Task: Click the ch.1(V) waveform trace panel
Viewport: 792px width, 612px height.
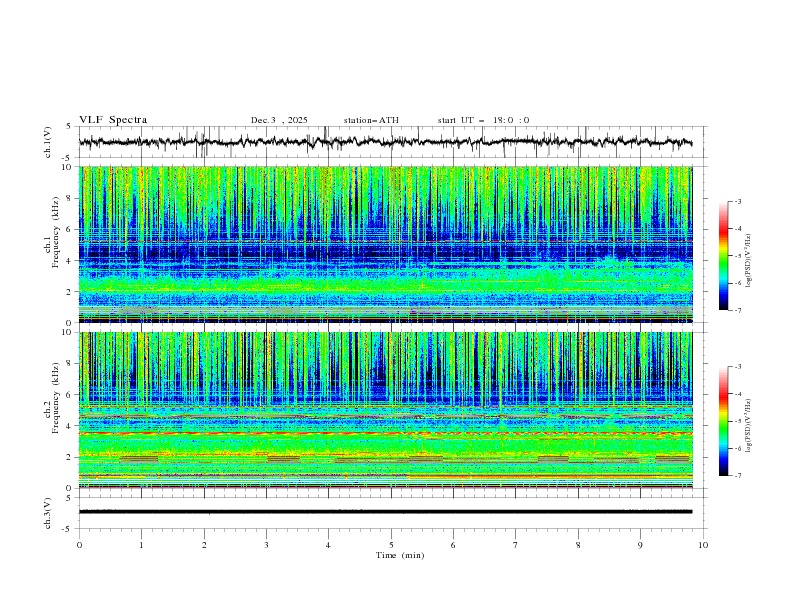Action: [391, 142]
